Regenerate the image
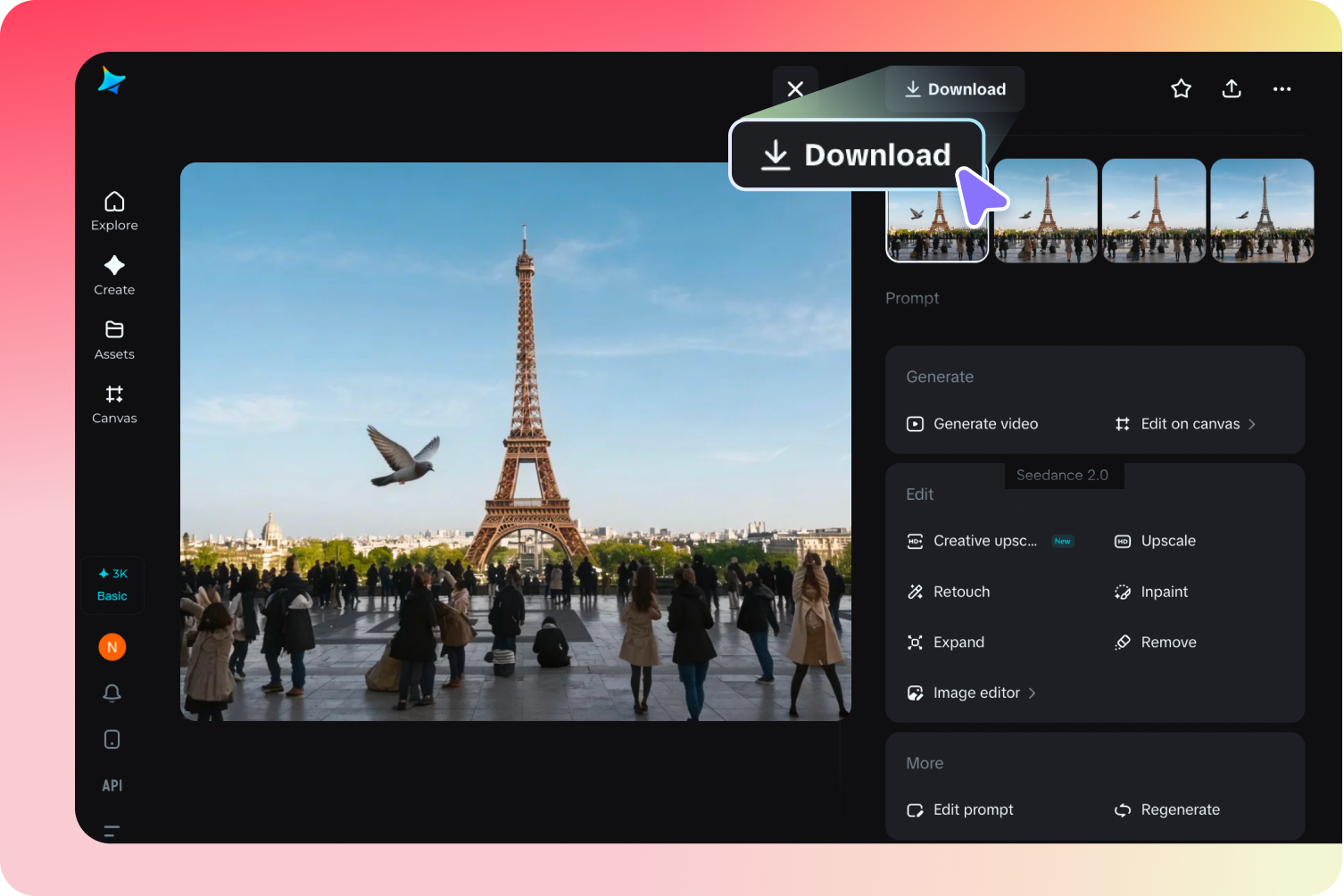This screenshot has width=1344, height=896. coord(1166,809)
